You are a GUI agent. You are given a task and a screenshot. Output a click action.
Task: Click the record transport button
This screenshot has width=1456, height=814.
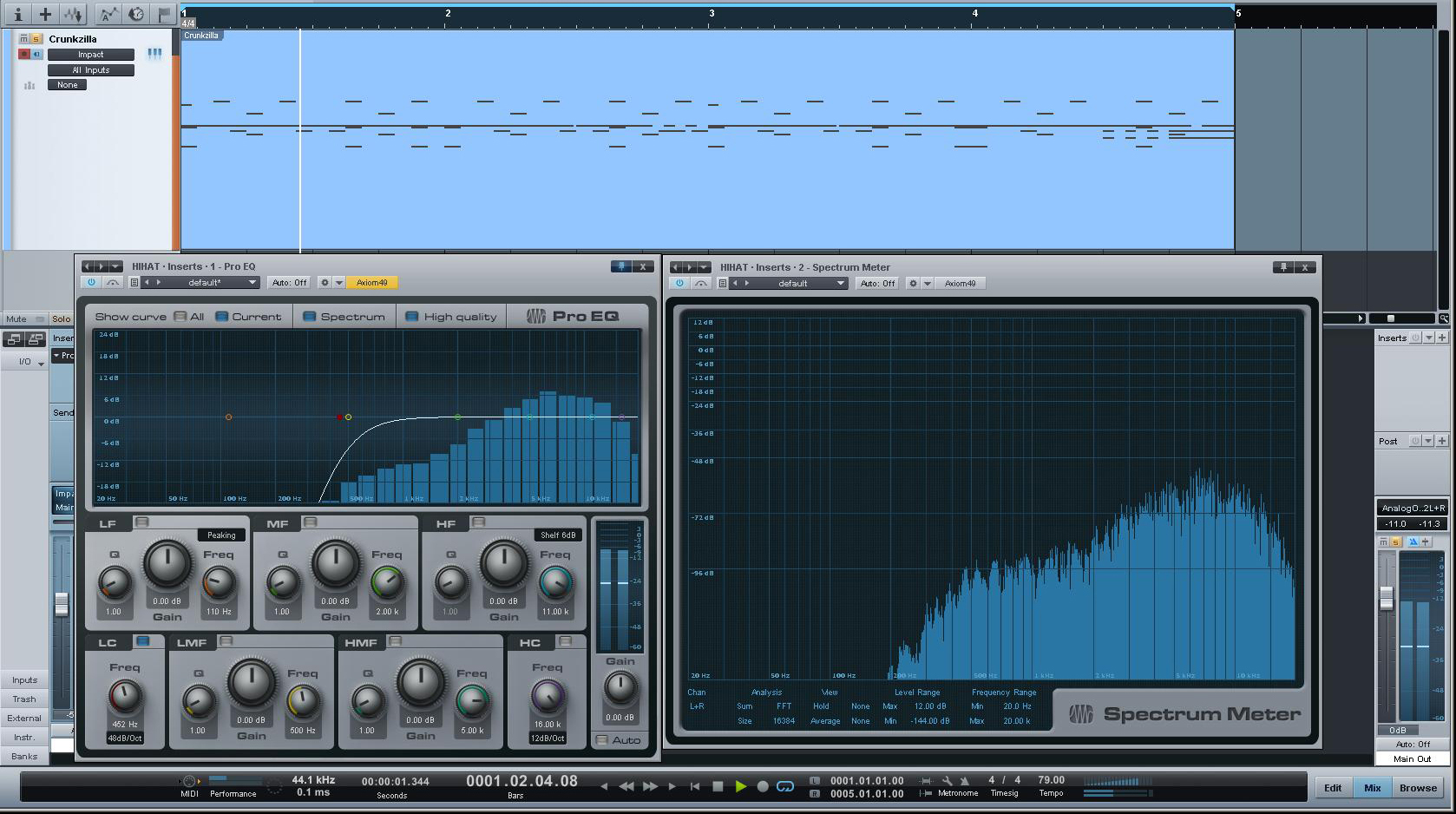(x=763, y=786)
